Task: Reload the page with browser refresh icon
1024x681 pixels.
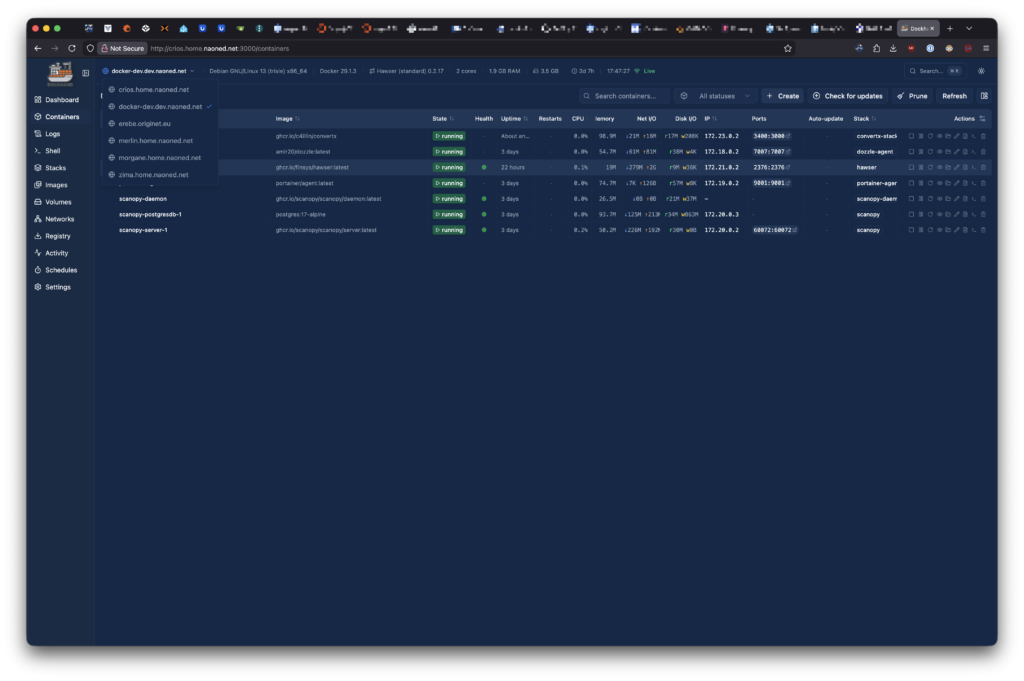Action: coord(72,48)
